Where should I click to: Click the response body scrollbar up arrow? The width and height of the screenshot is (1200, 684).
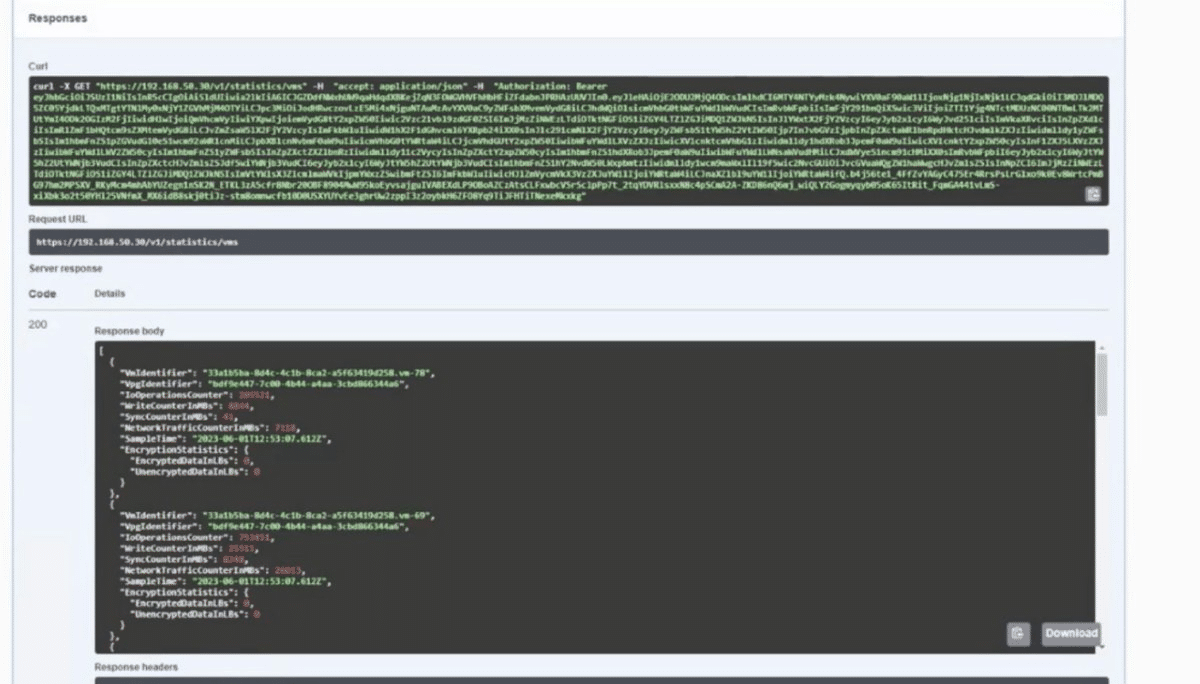[x=1102, y=349]
